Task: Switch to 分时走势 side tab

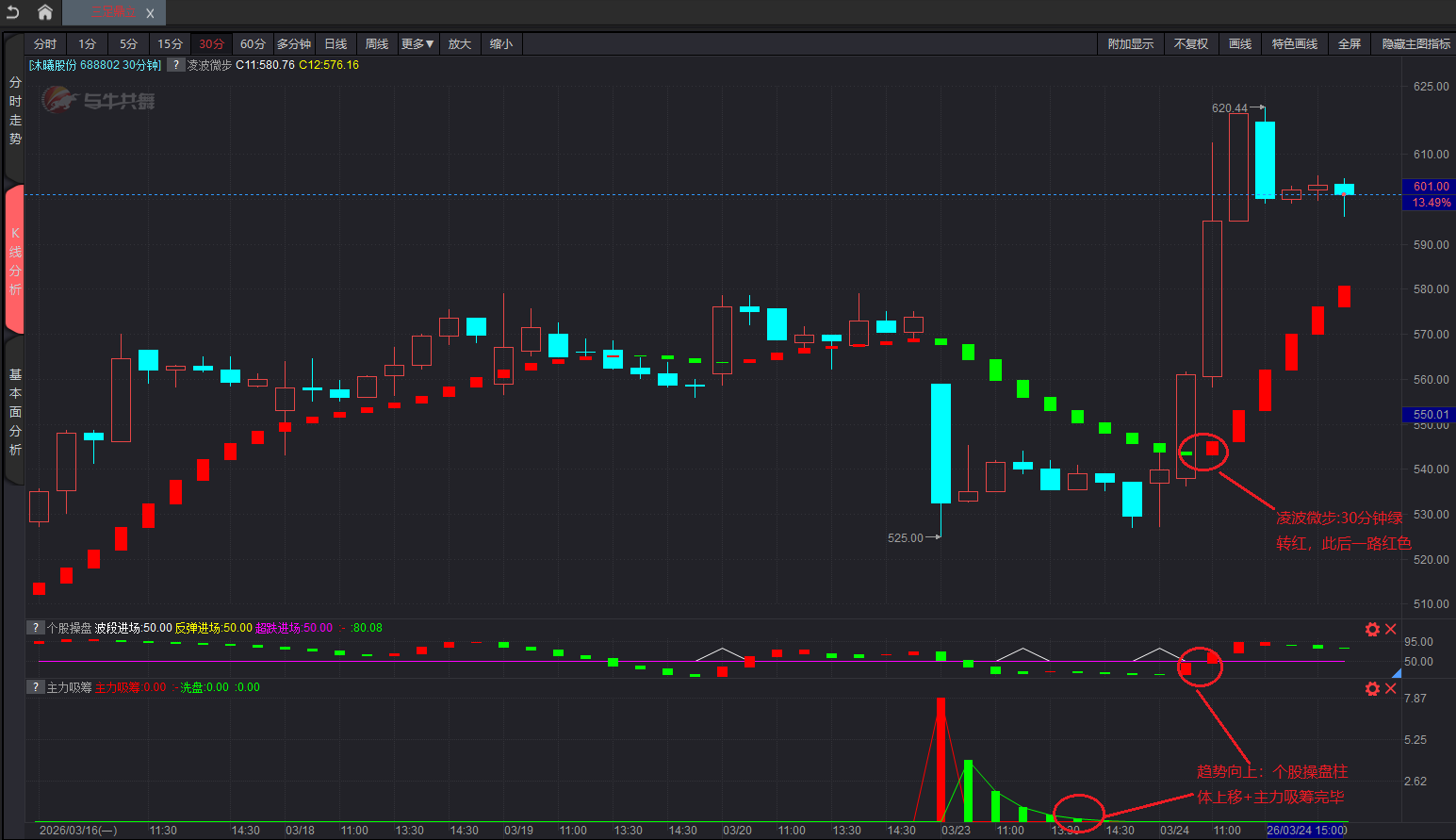Action: coord(15,110)
